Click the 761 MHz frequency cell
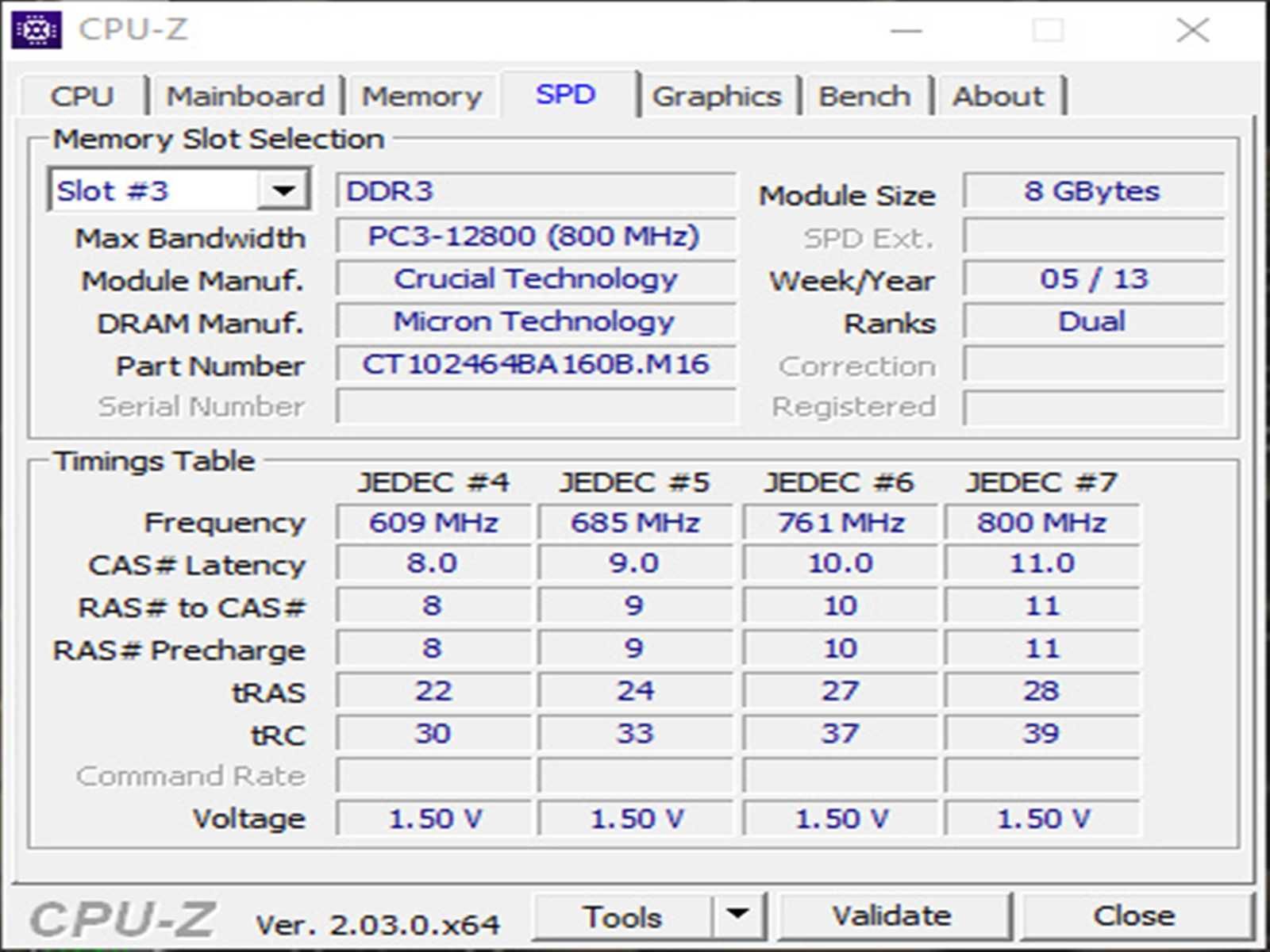The height and width of the screenshot is (952, 1270). coord(841,522)
